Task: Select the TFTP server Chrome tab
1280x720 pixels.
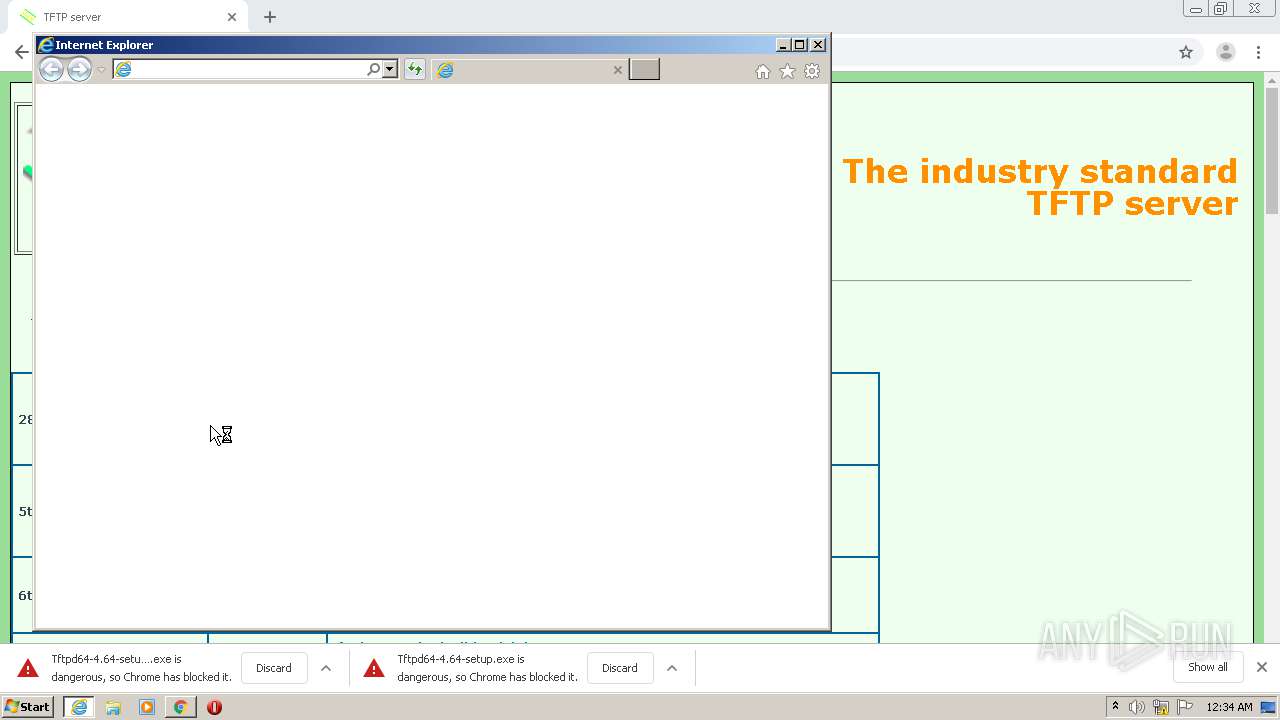Action: tap(128, 17)
